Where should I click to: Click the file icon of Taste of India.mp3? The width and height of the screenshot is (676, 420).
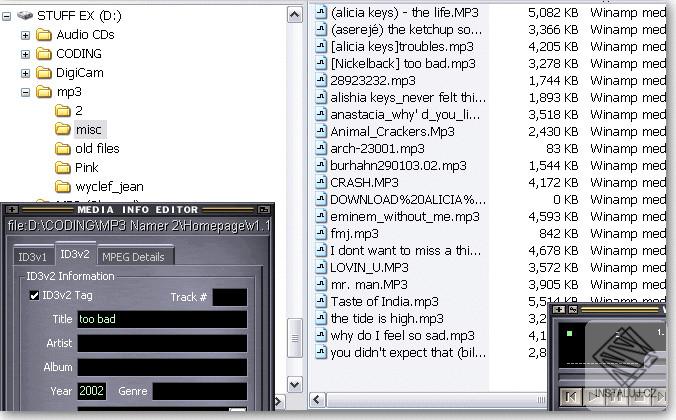point(321,301)
